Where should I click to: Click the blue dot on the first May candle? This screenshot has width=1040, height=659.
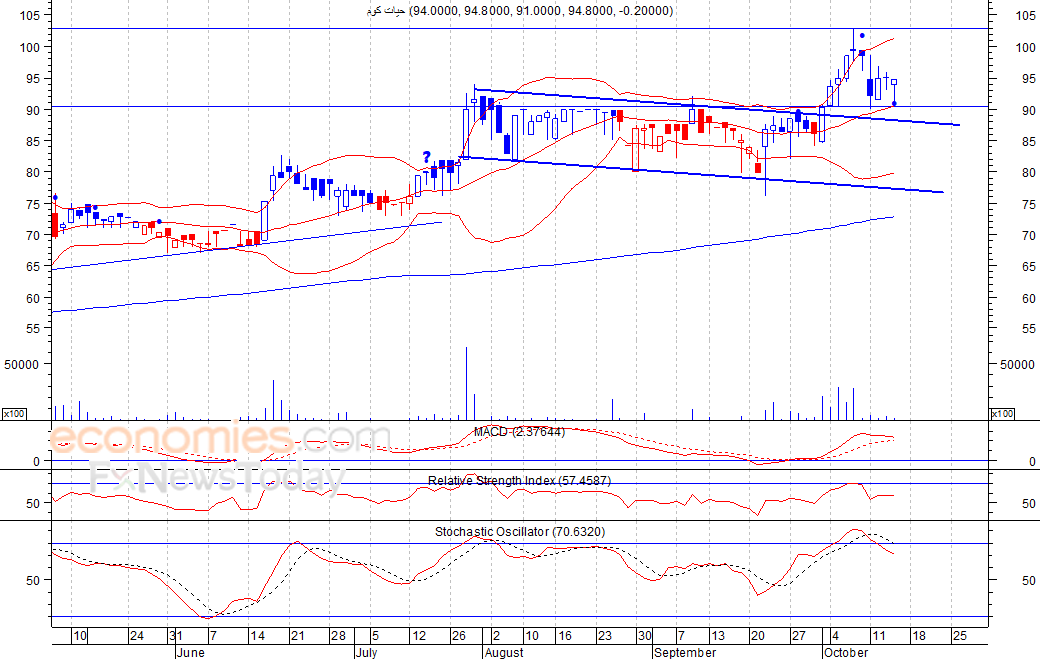(x=55, y=197)
